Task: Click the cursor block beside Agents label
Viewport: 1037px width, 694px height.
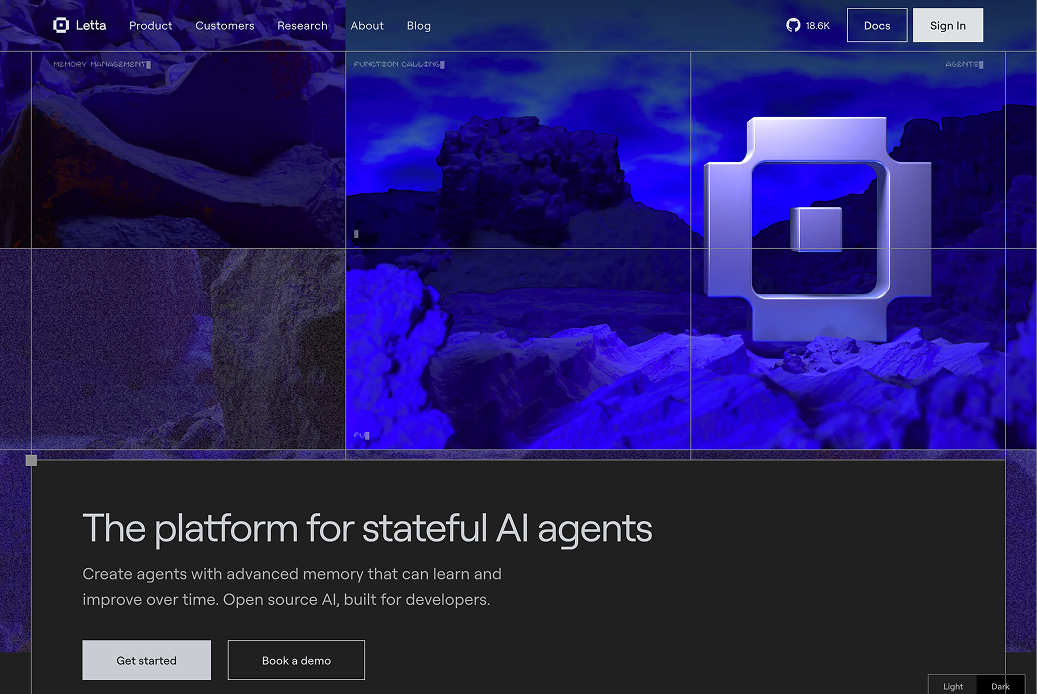Action: pos(981,64)
